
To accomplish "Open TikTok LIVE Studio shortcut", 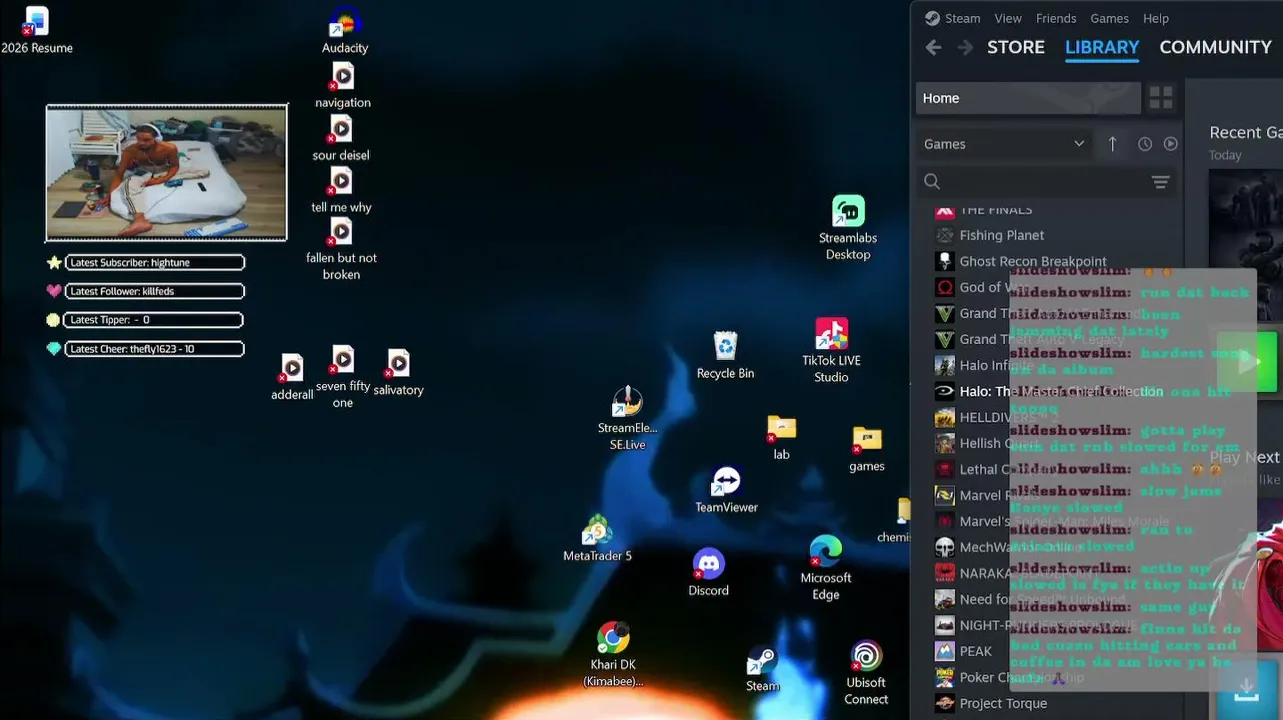I will point(831,351).
